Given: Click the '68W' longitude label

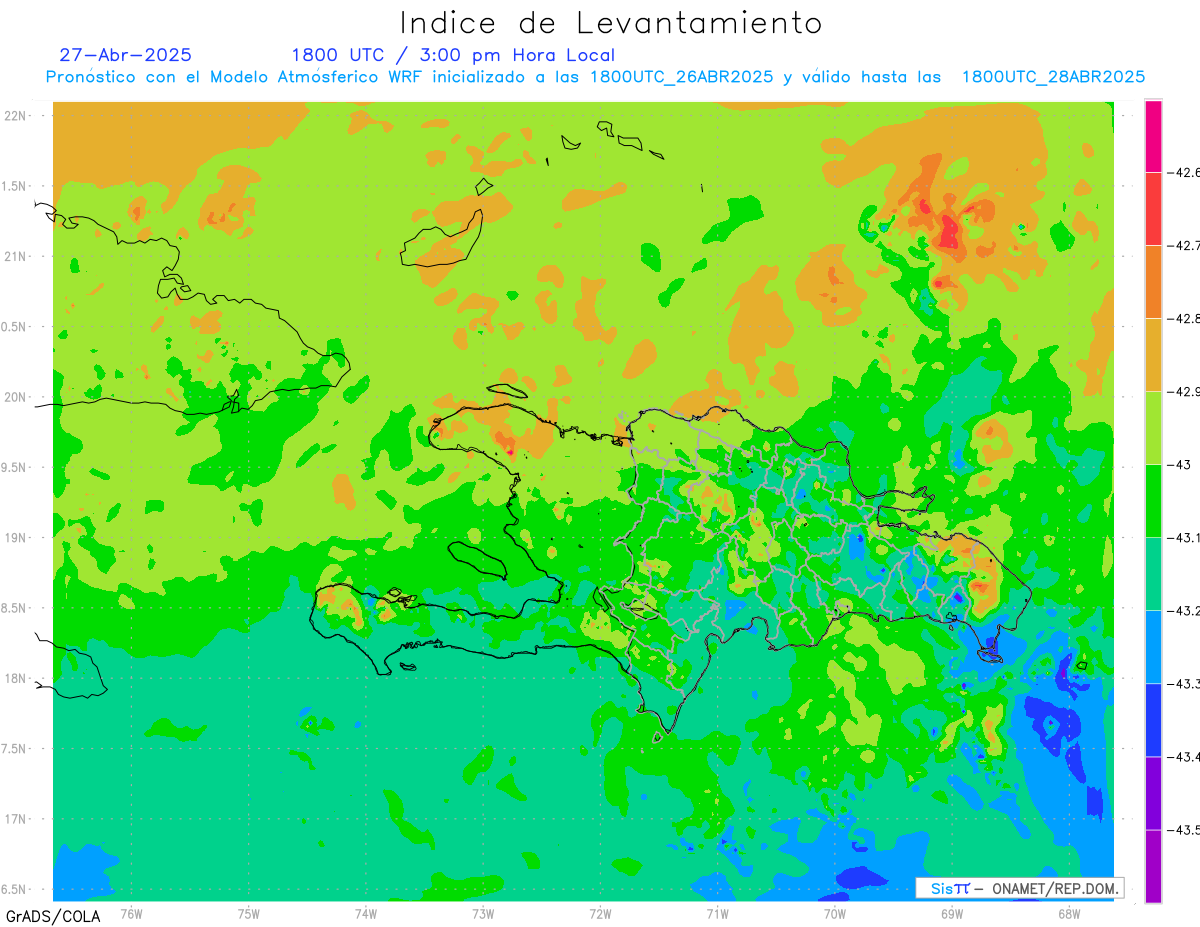Looking at the screenshot, I should coord(1069,913).
